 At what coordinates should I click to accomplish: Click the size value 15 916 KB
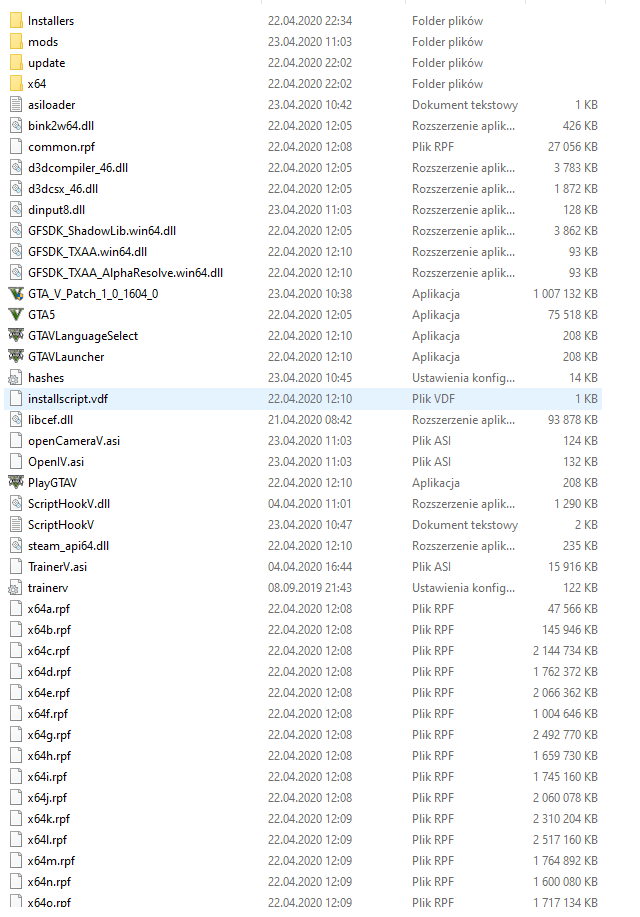point(573,567)
